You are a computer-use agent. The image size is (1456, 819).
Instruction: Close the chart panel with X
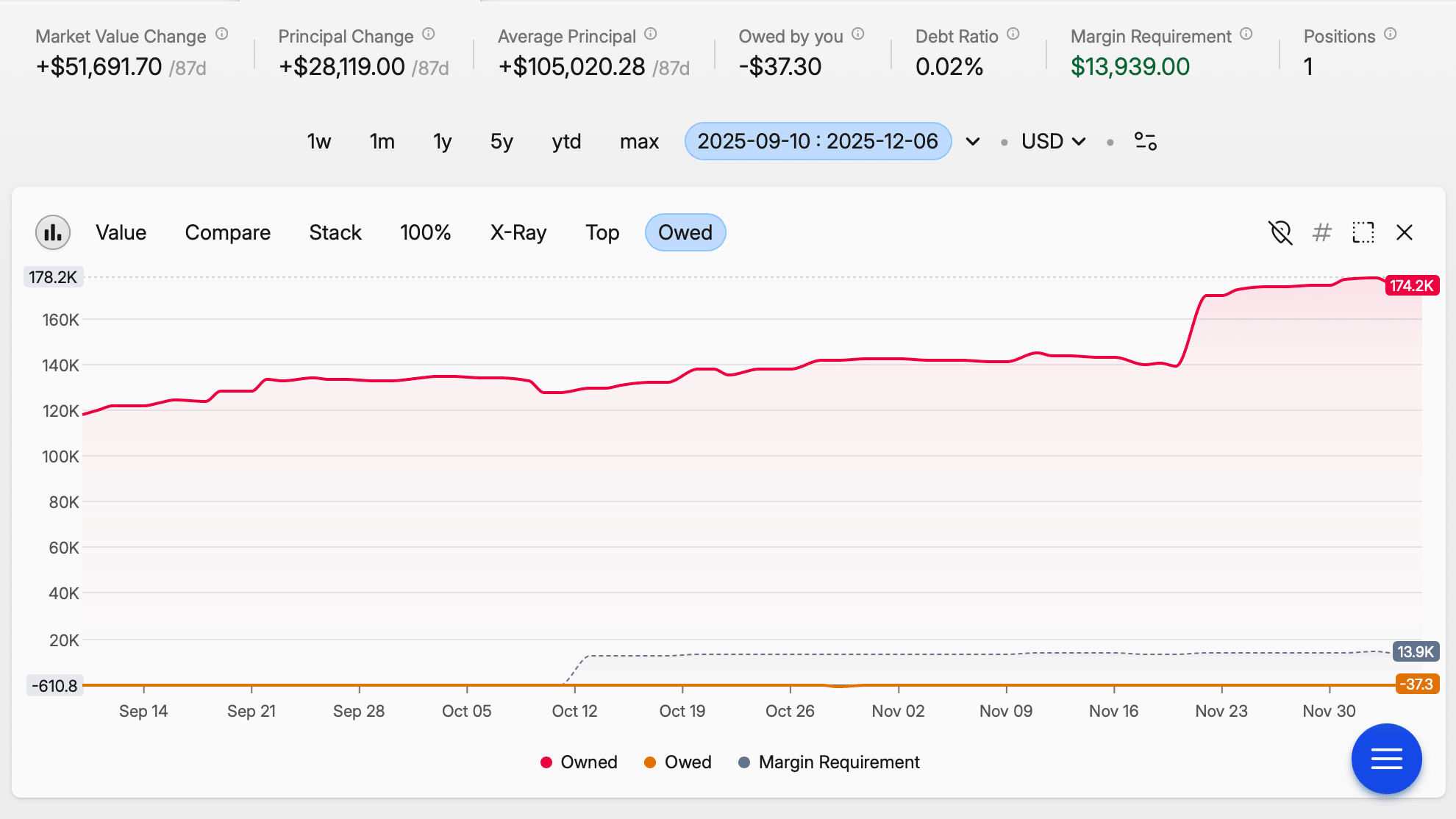click(x=1404, y=233)
